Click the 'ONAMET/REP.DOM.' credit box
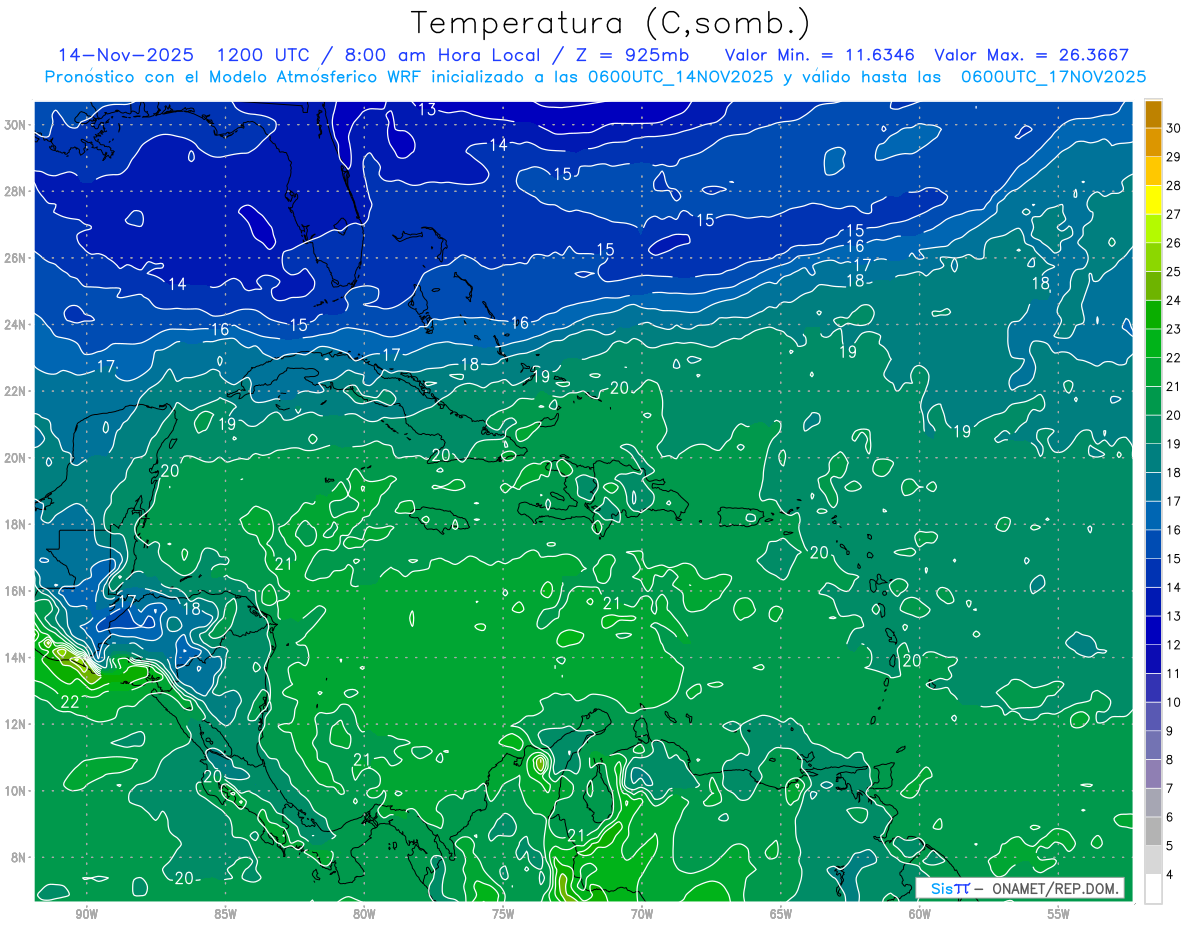Viewport: 1200px width, 927px height. click(x=1019, y=888)
